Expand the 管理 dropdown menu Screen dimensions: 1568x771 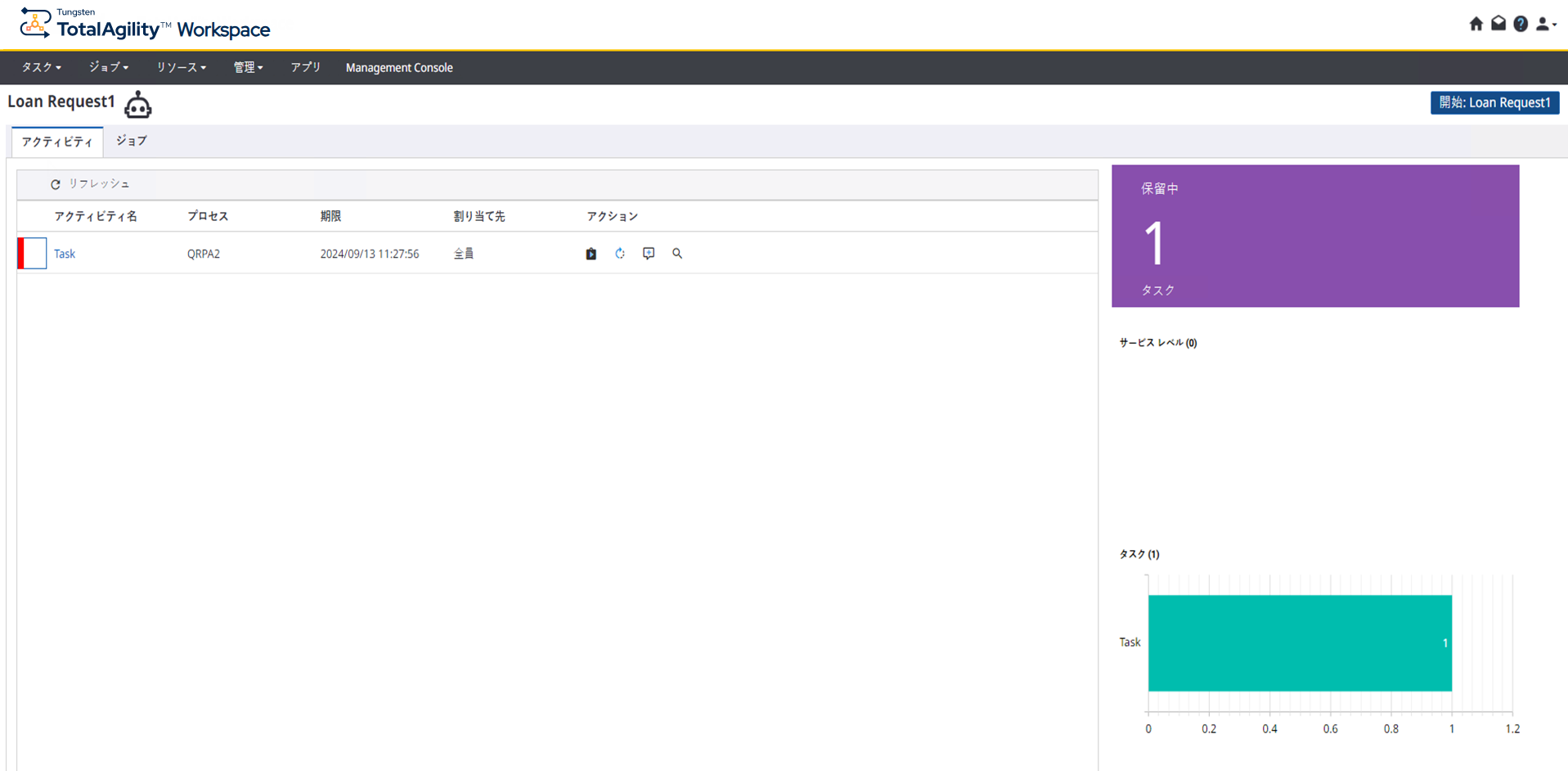(248, 67)
